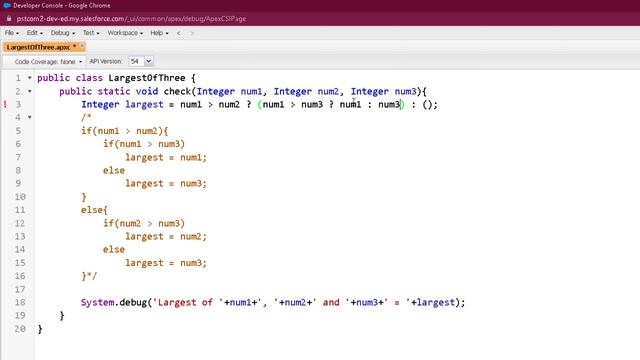Viewport: 640px width, 360px height.
Task: Click the error marker on line 3
Action: [x=5, y=104]
